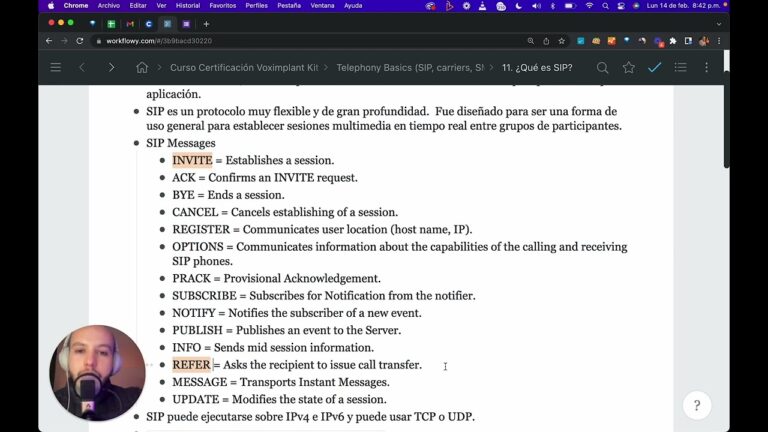
Task: Click the Chrome forward button
Action: click(x=64, y=41)
